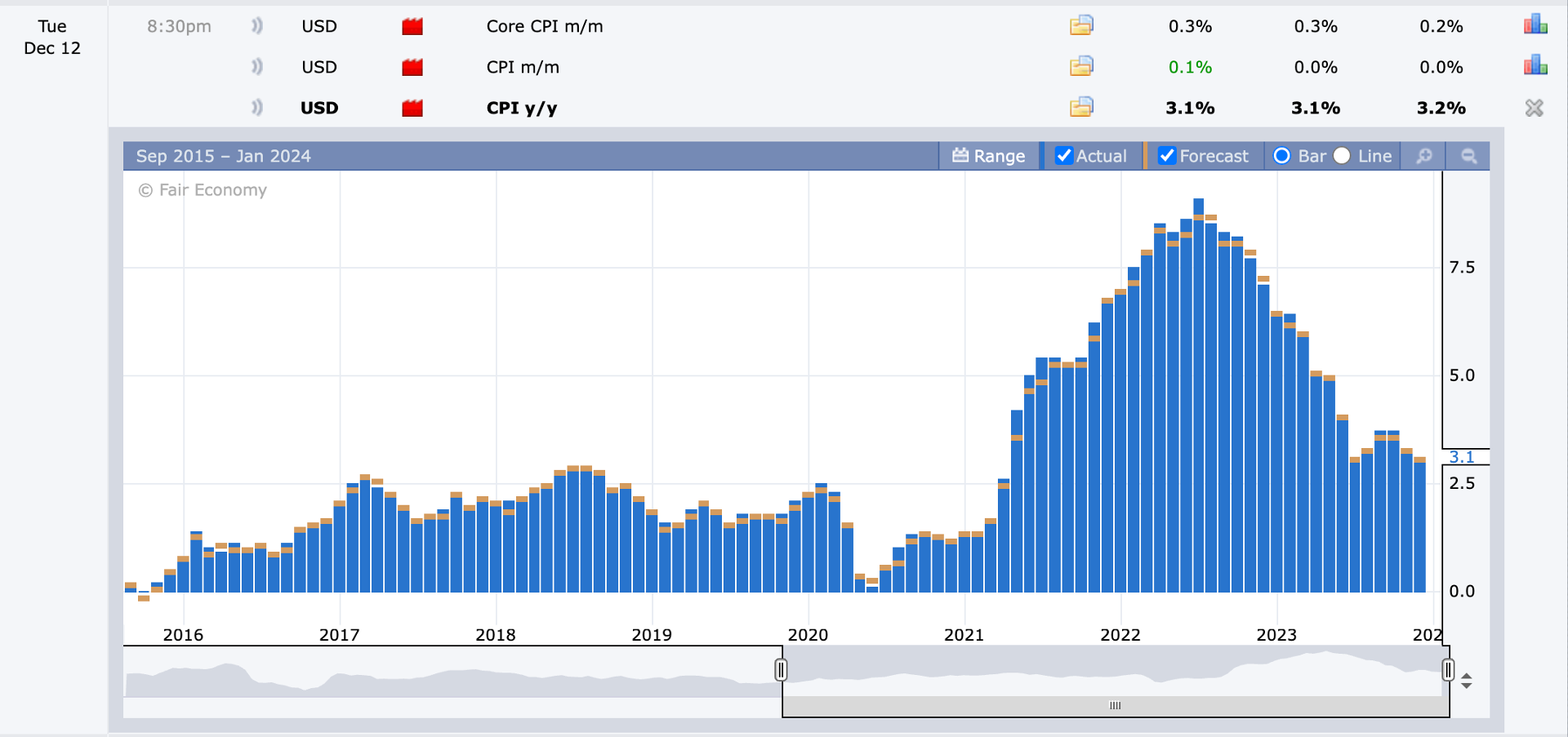Open CPI m/m detail folder icon

click(x=1081, y=66)
